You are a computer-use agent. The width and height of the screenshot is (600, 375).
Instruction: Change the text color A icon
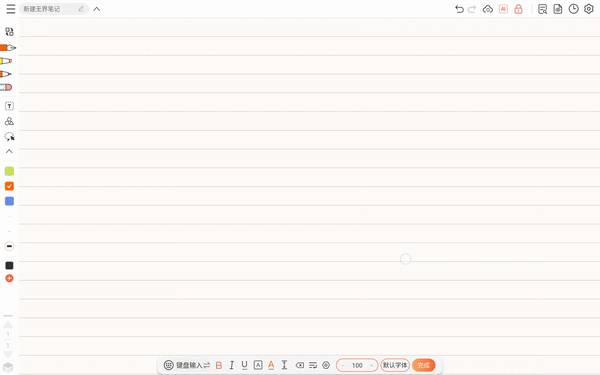[x=271, y=365]
